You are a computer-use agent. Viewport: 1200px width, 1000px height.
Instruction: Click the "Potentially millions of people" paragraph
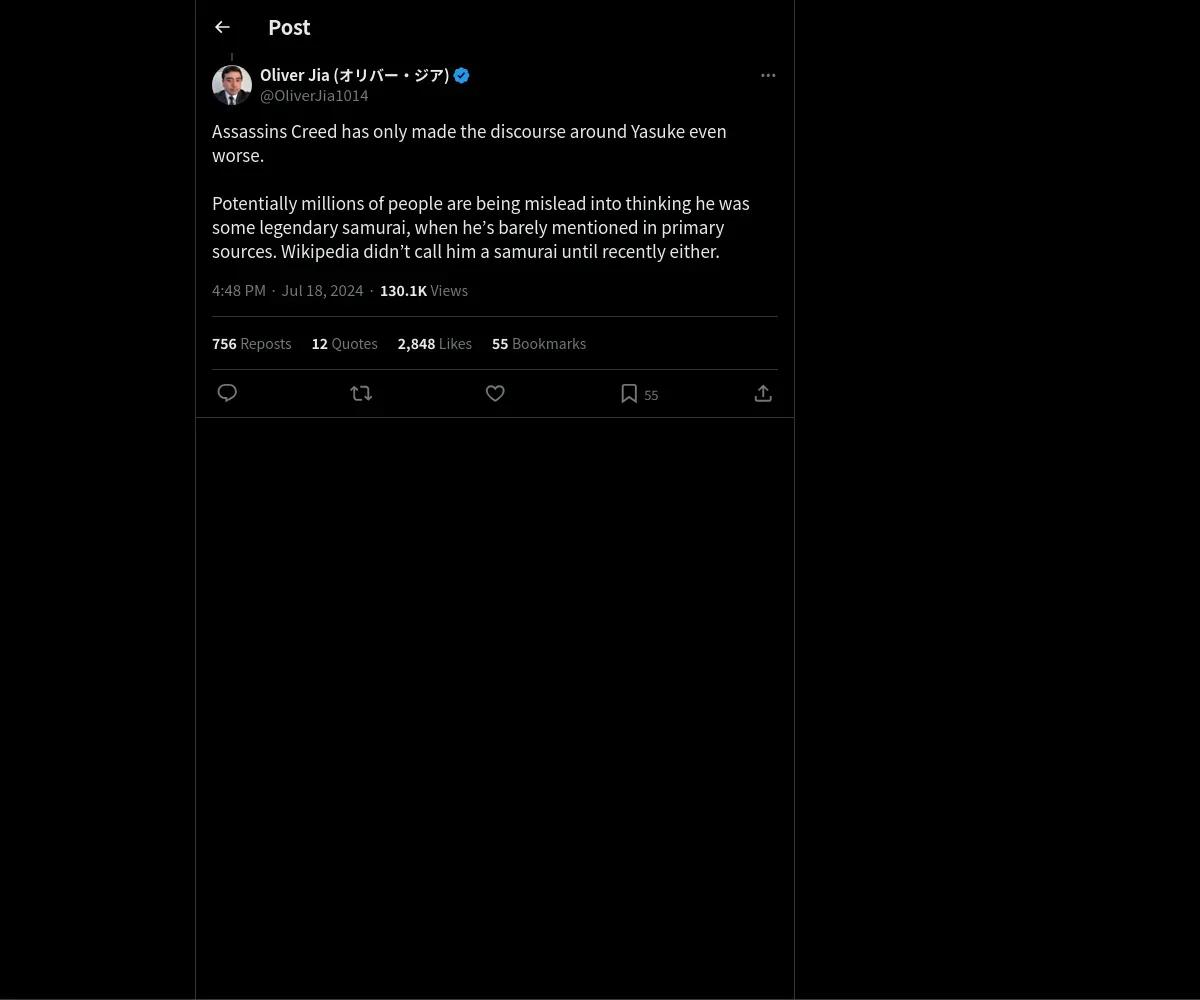click(x=480, y=227)
